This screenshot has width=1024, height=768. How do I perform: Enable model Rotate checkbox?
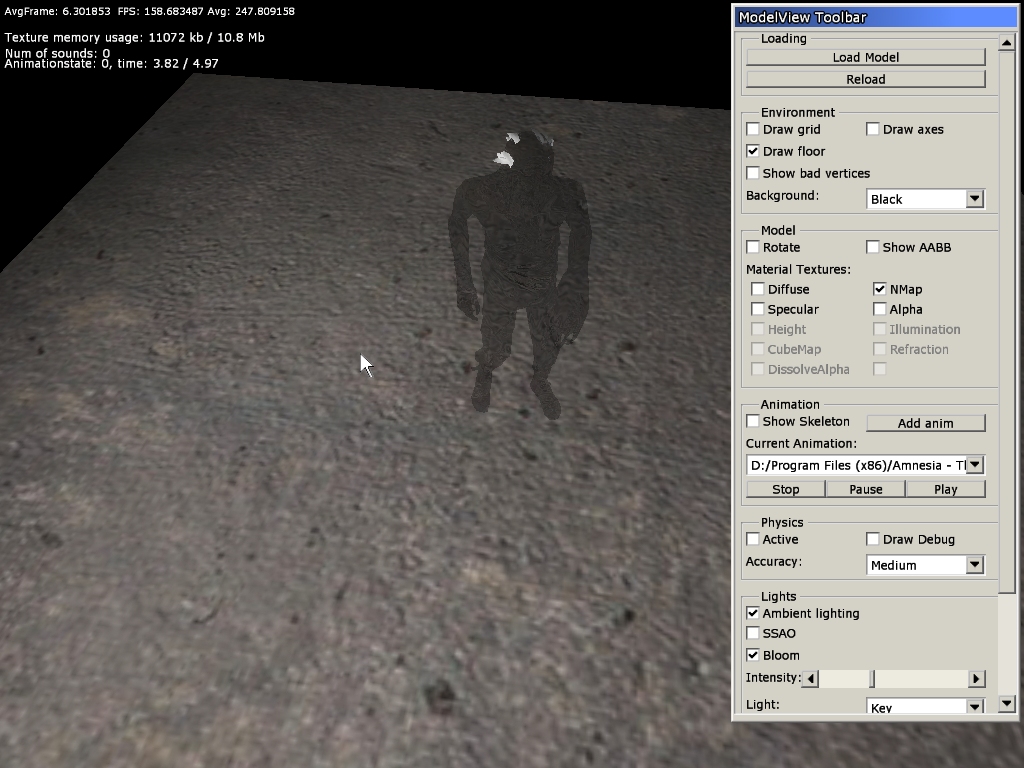pos(753,247)
